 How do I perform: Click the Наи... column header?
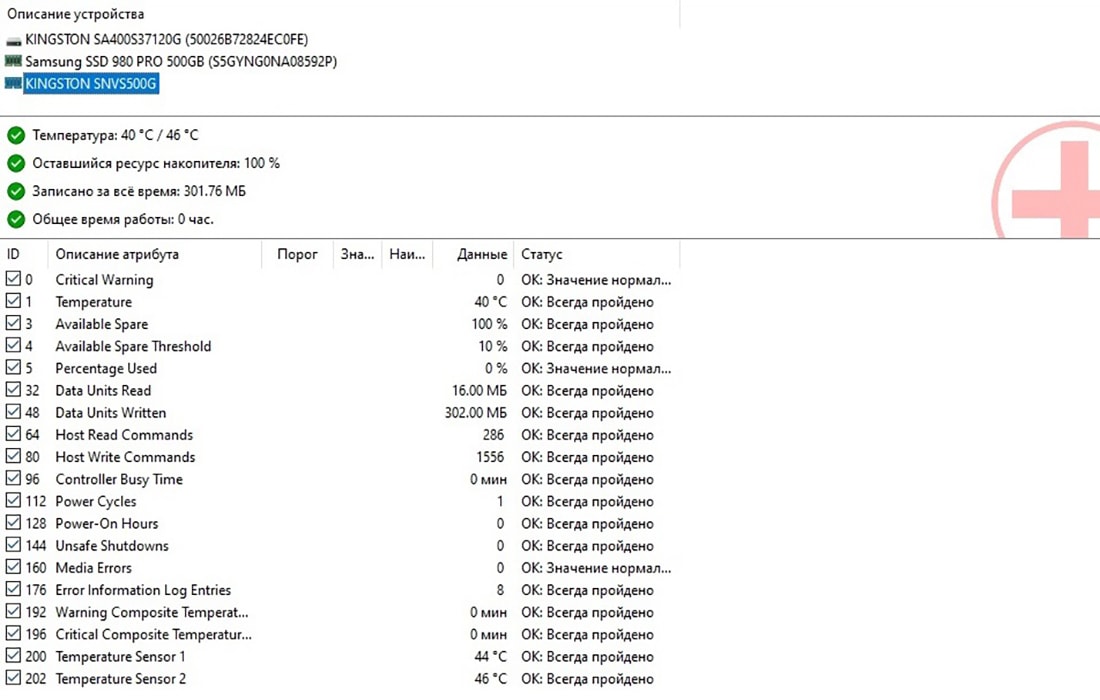407,254
